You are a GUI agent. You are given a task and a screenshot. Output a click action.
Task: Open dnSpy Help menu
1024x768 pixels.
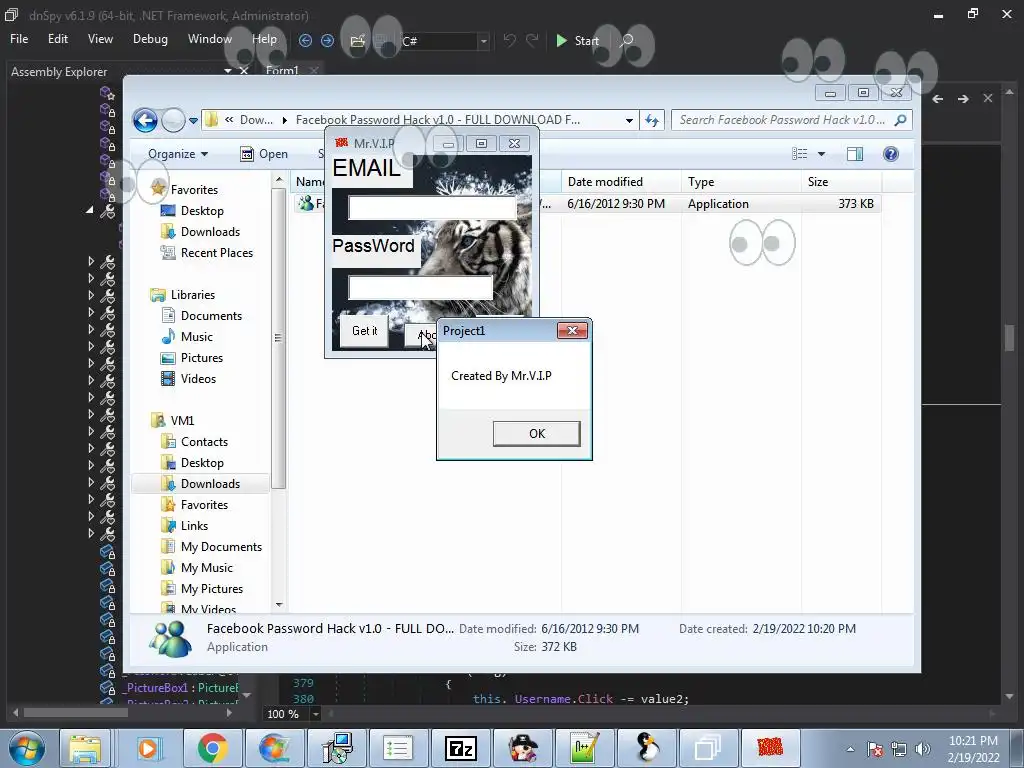pyautogui.click(x=264, y=39)
